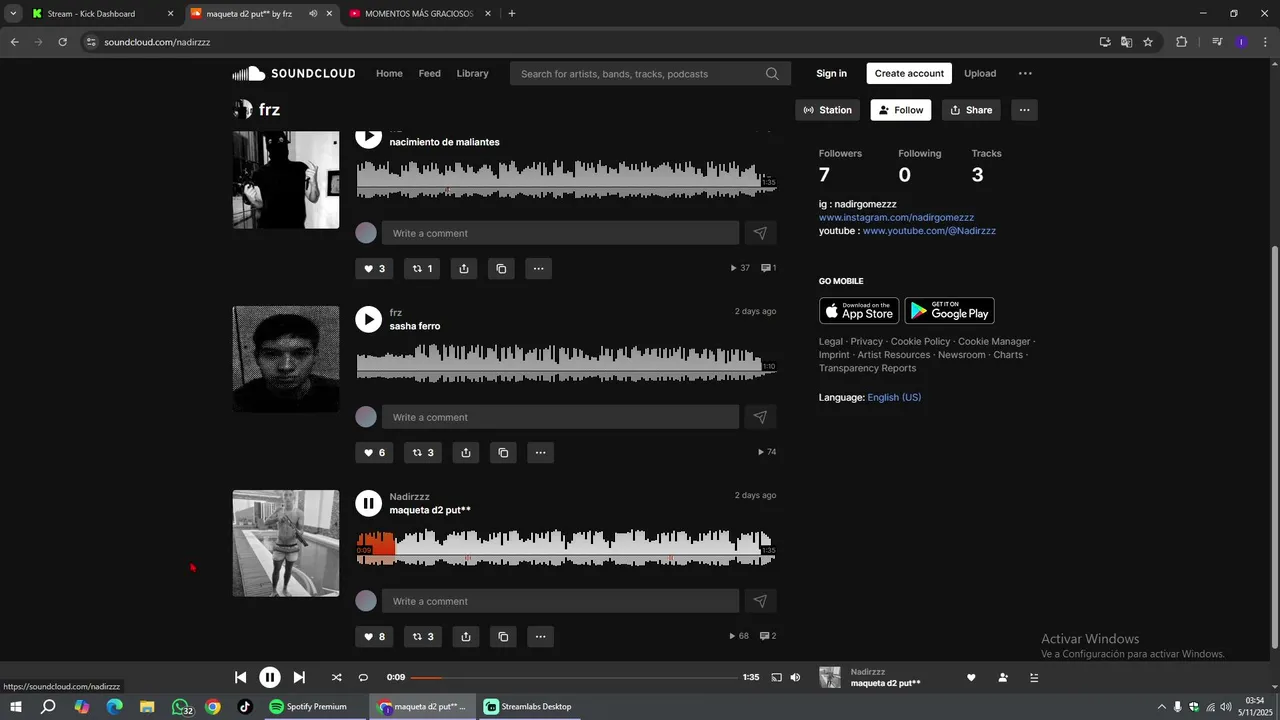
Task: Go to Home in SoundCloud header
Action: click(389, 73)
